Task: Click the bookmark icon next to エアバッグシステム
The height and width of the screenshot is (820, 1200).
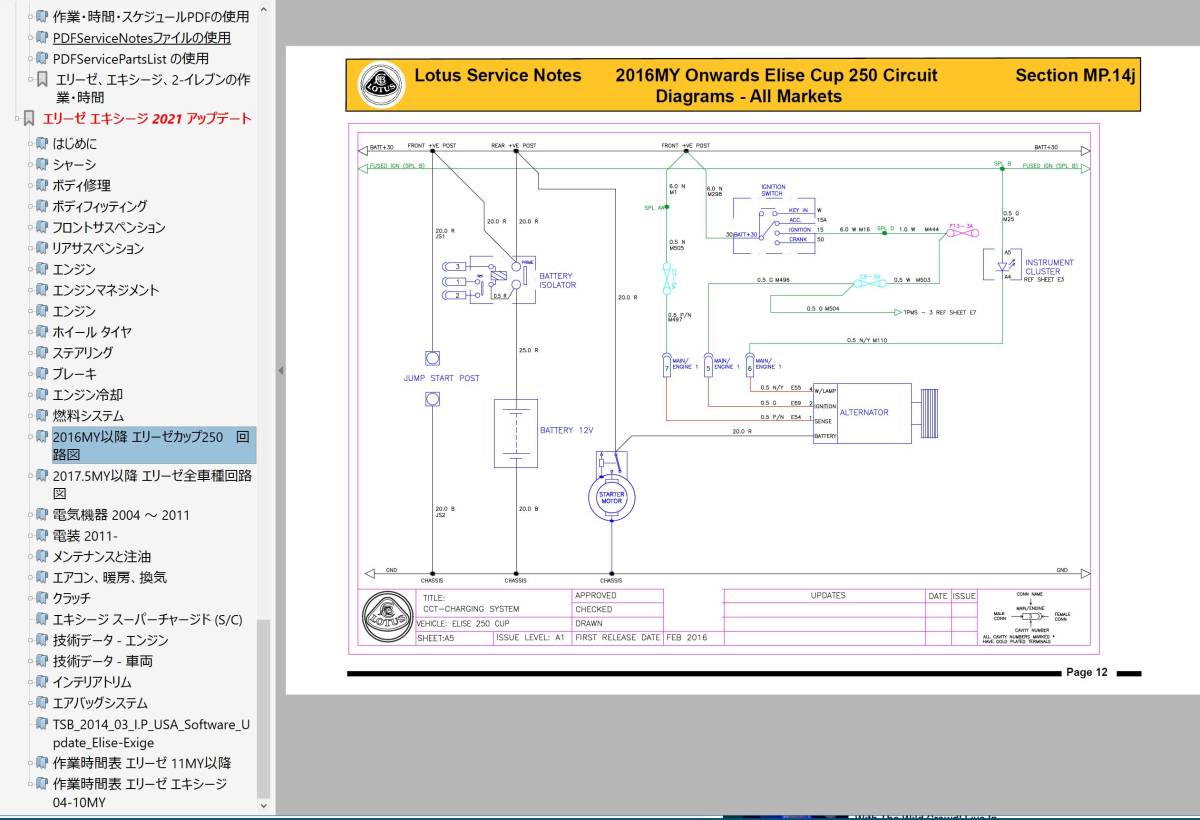Action: tap(42, 703)
